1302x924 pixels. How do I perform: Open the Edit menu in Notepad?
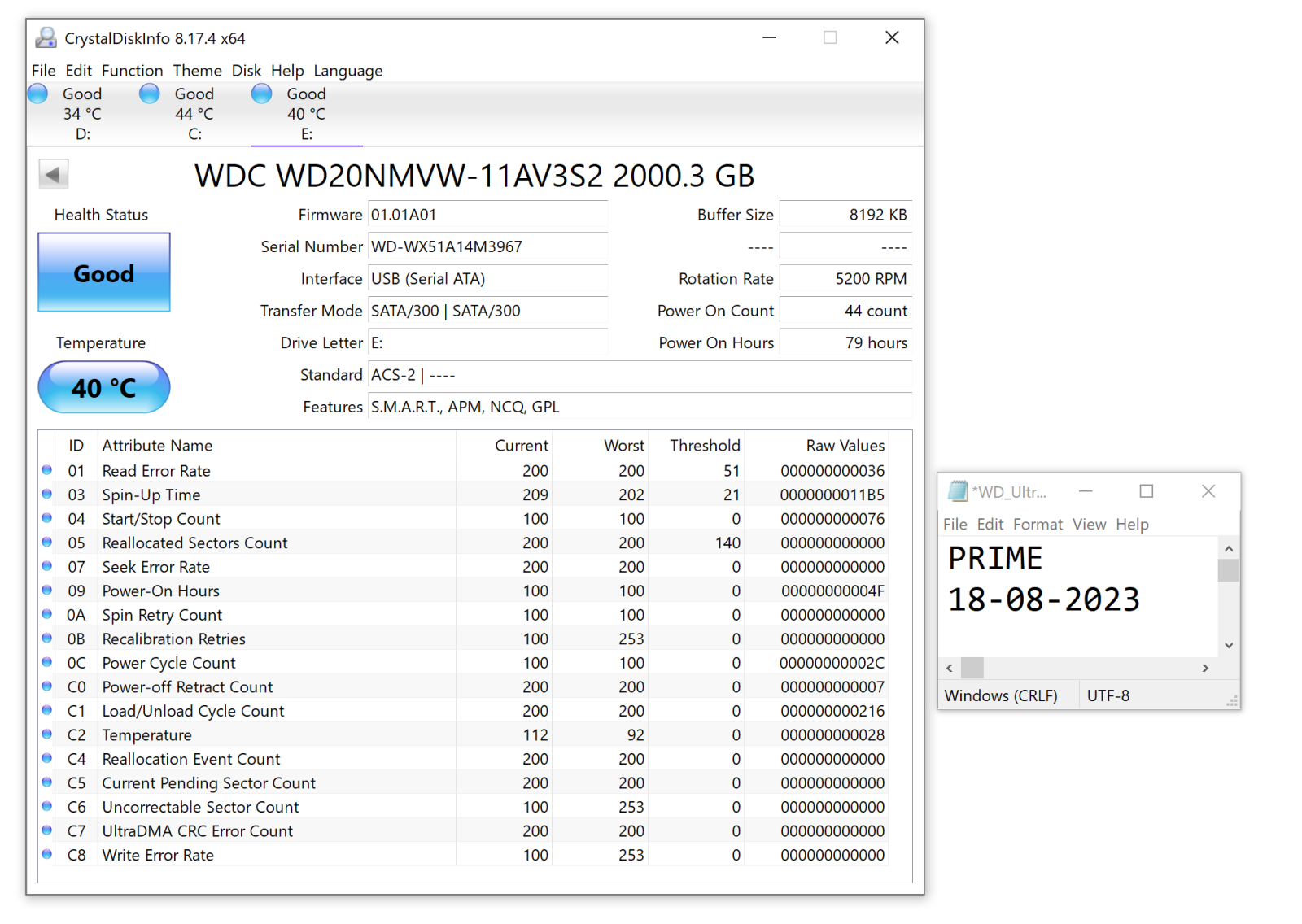click(x=990, y=525)
